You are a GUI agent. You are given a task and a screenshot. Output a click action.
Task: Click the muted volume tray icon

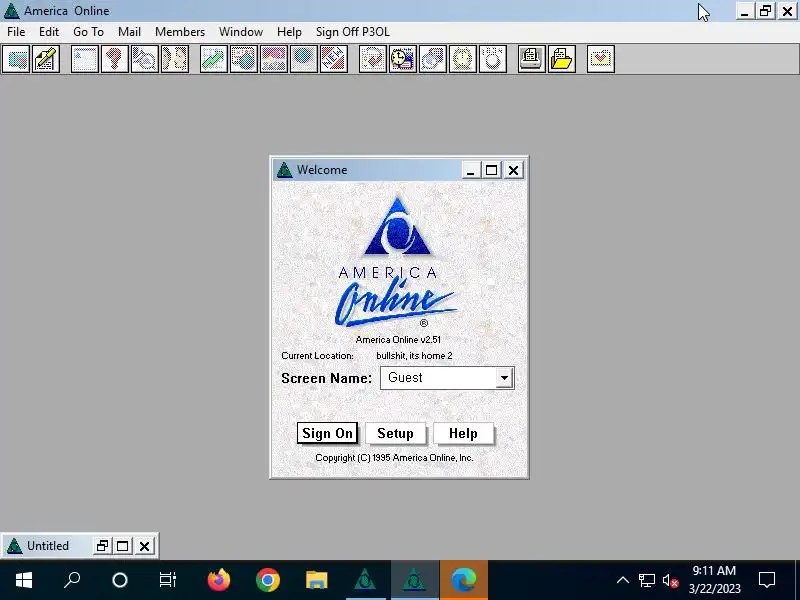click(x=670, y=581)
